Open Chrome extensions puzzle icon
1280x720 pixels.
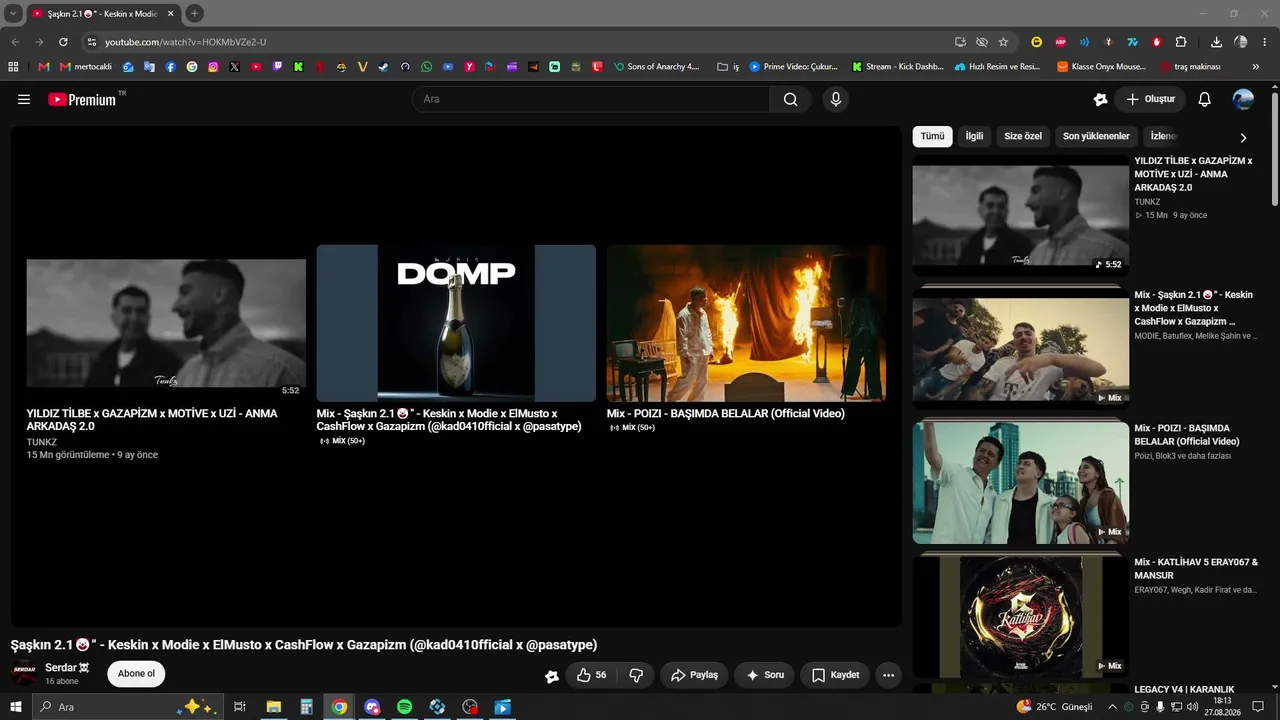[1181, 42]
